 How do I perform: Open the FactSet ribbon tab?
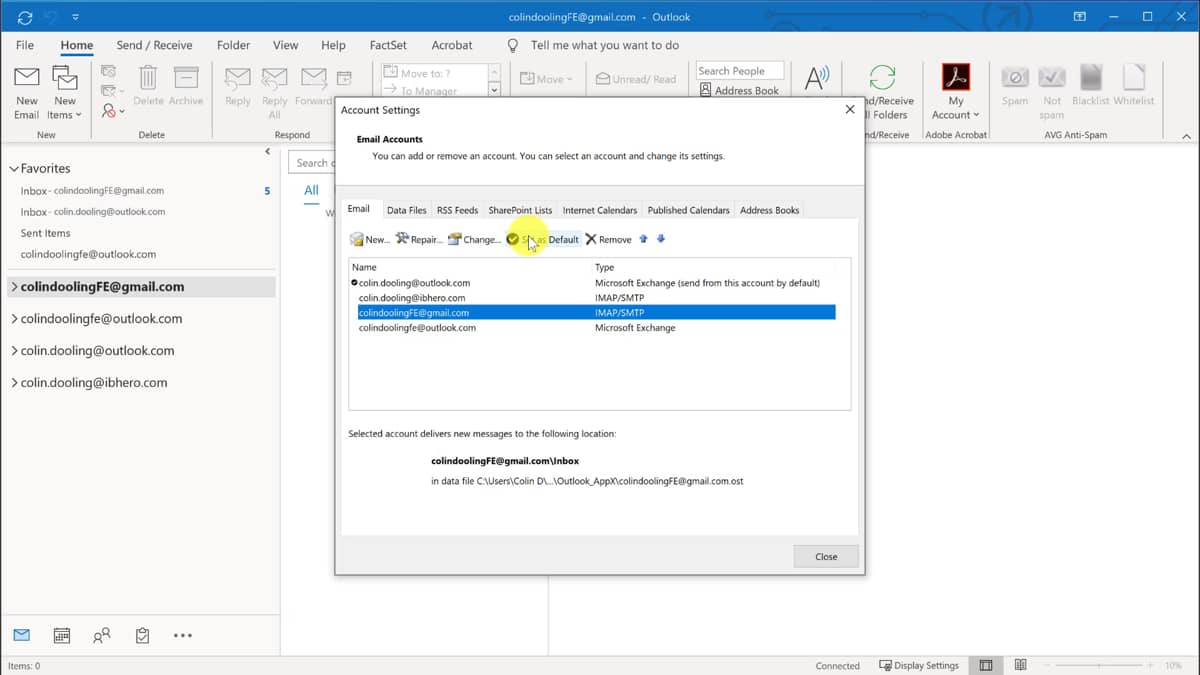click(388, 45)
